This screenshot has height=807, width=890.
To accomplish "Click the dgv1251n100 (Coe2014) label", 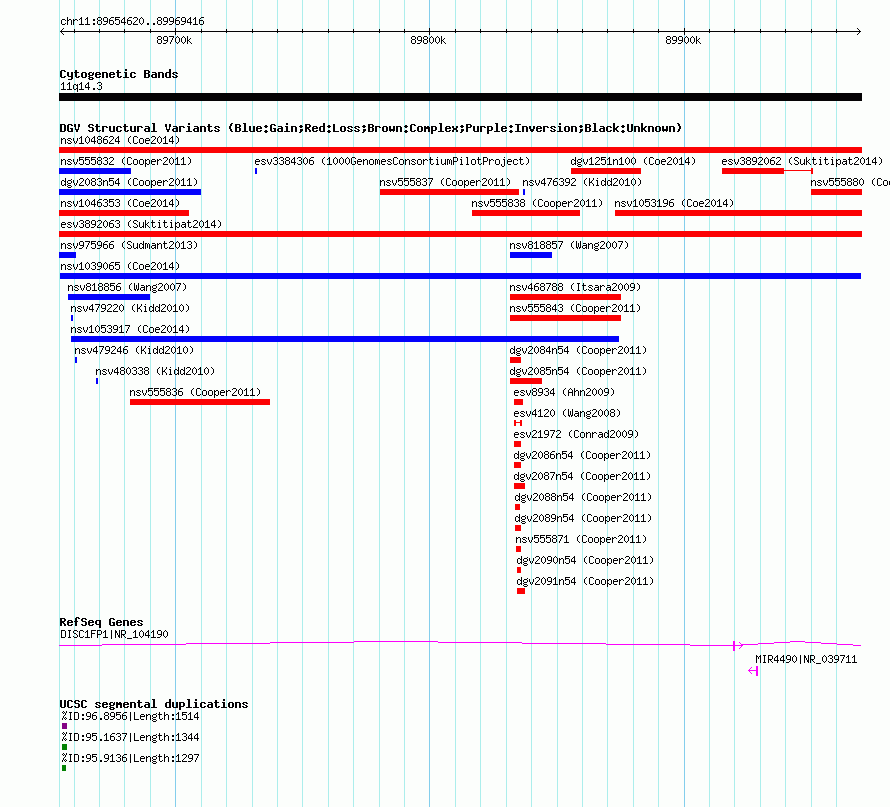I will (633, 161).
